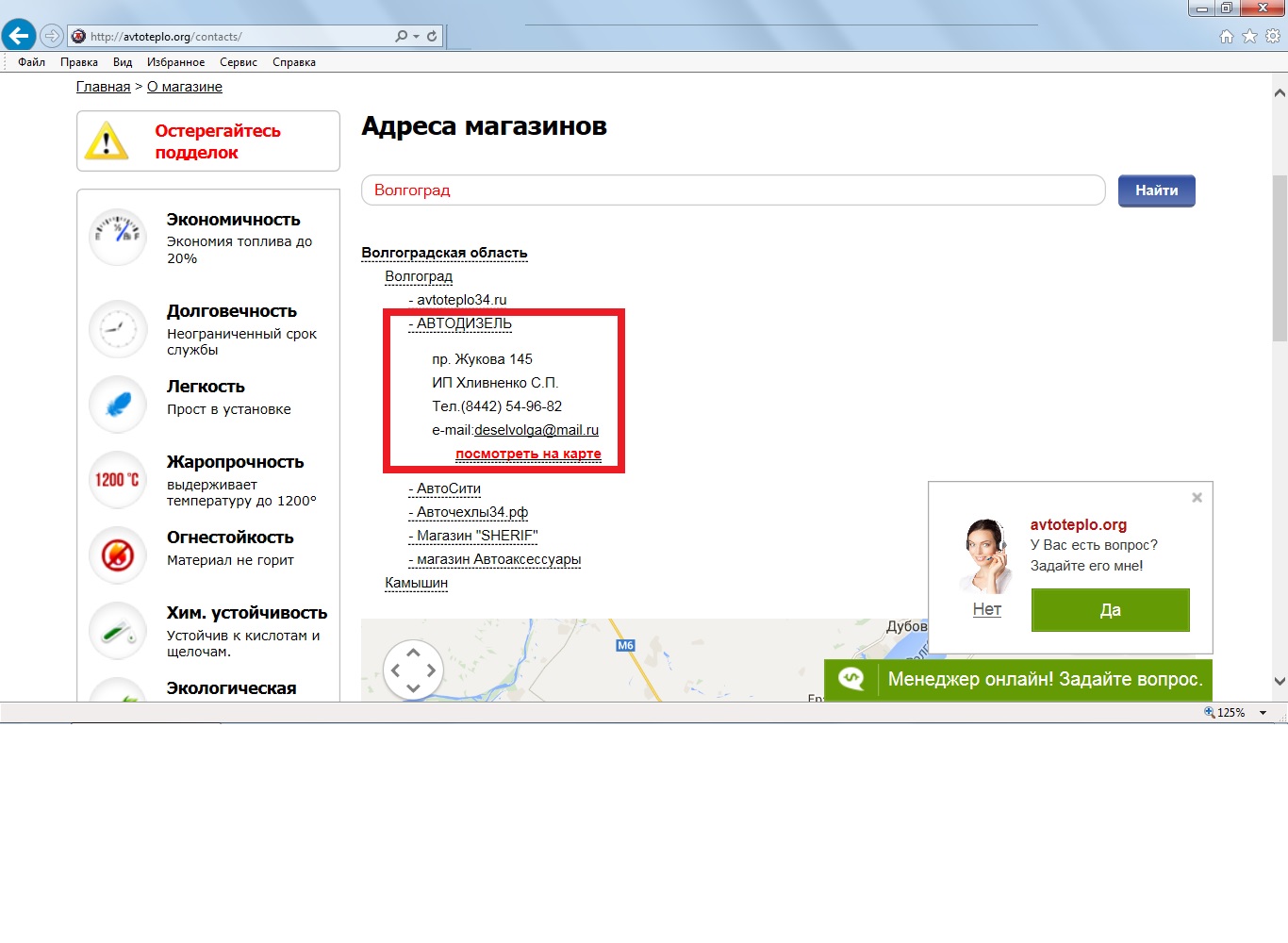Click the О магазине breadcrumb link
Screen dimensions: 1288x943
185,87
